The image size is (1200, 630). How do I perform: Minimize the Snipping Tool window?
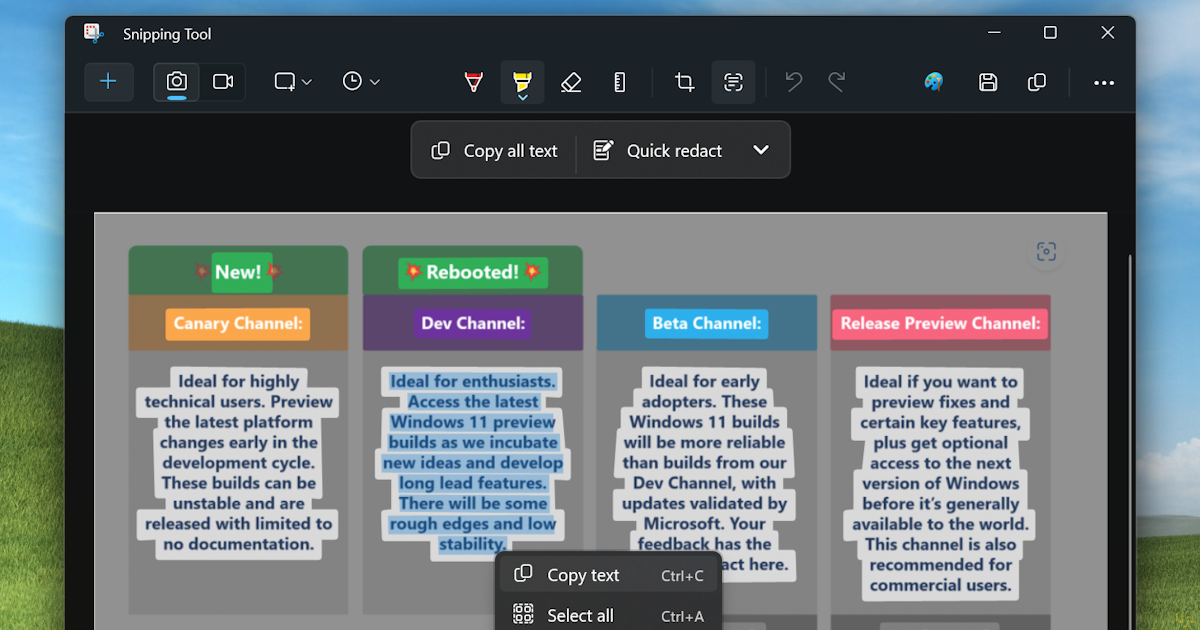(x=993, y=33)
